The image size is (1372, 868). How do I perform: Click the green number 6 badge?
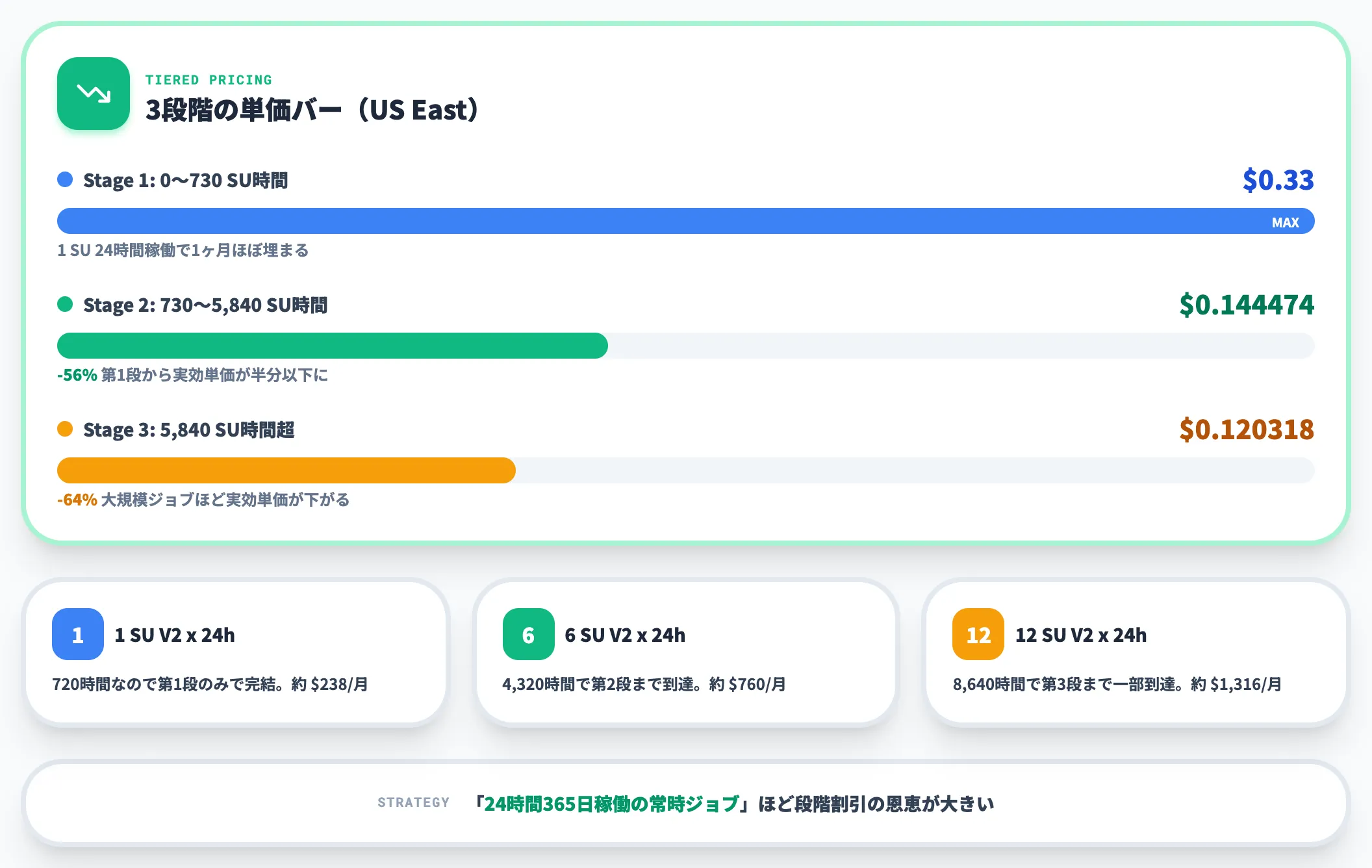528,634
